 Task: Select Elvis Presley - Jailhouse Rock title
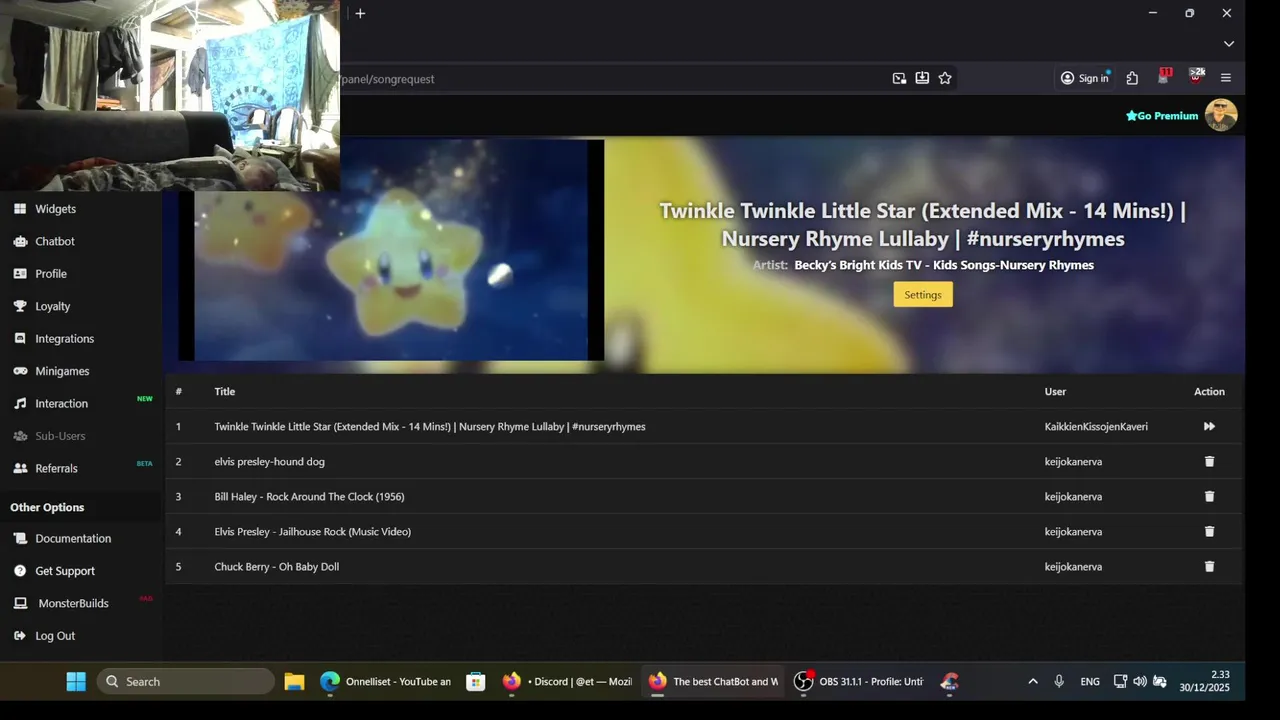[312, 532]
